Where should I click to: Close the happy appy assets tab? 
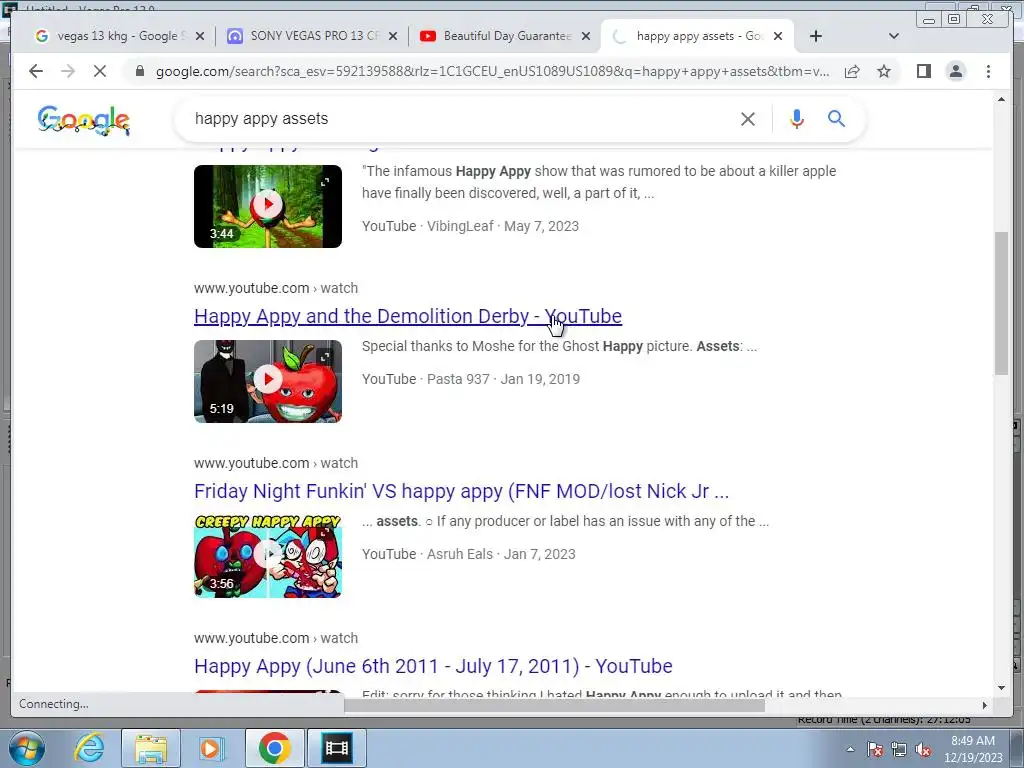click(778, 37)
